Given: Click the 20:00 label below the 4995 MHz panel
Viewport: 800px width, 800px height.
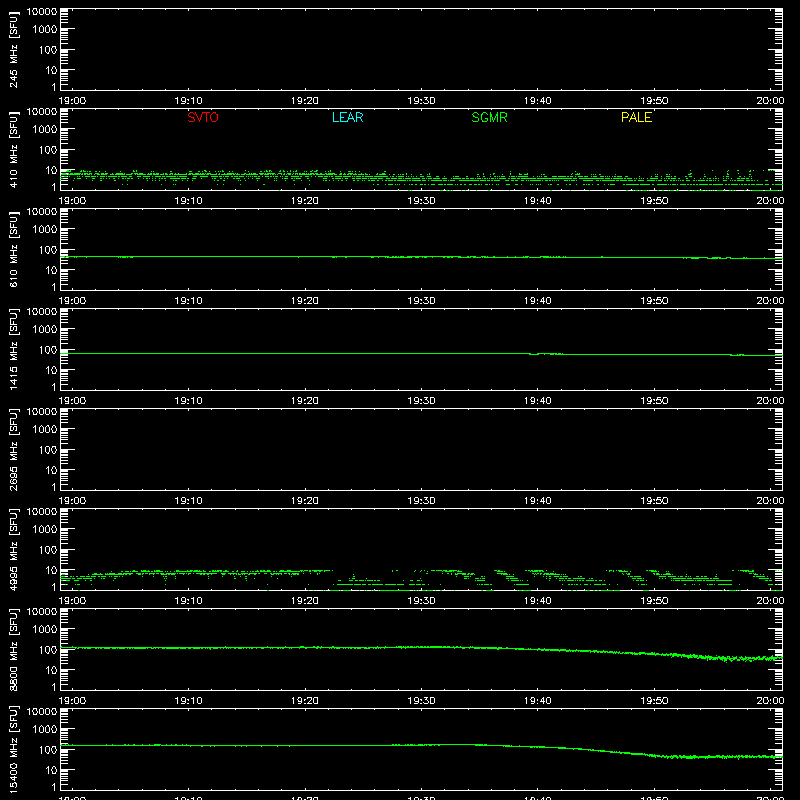Looking at the screenshot, I should point(770,601).
